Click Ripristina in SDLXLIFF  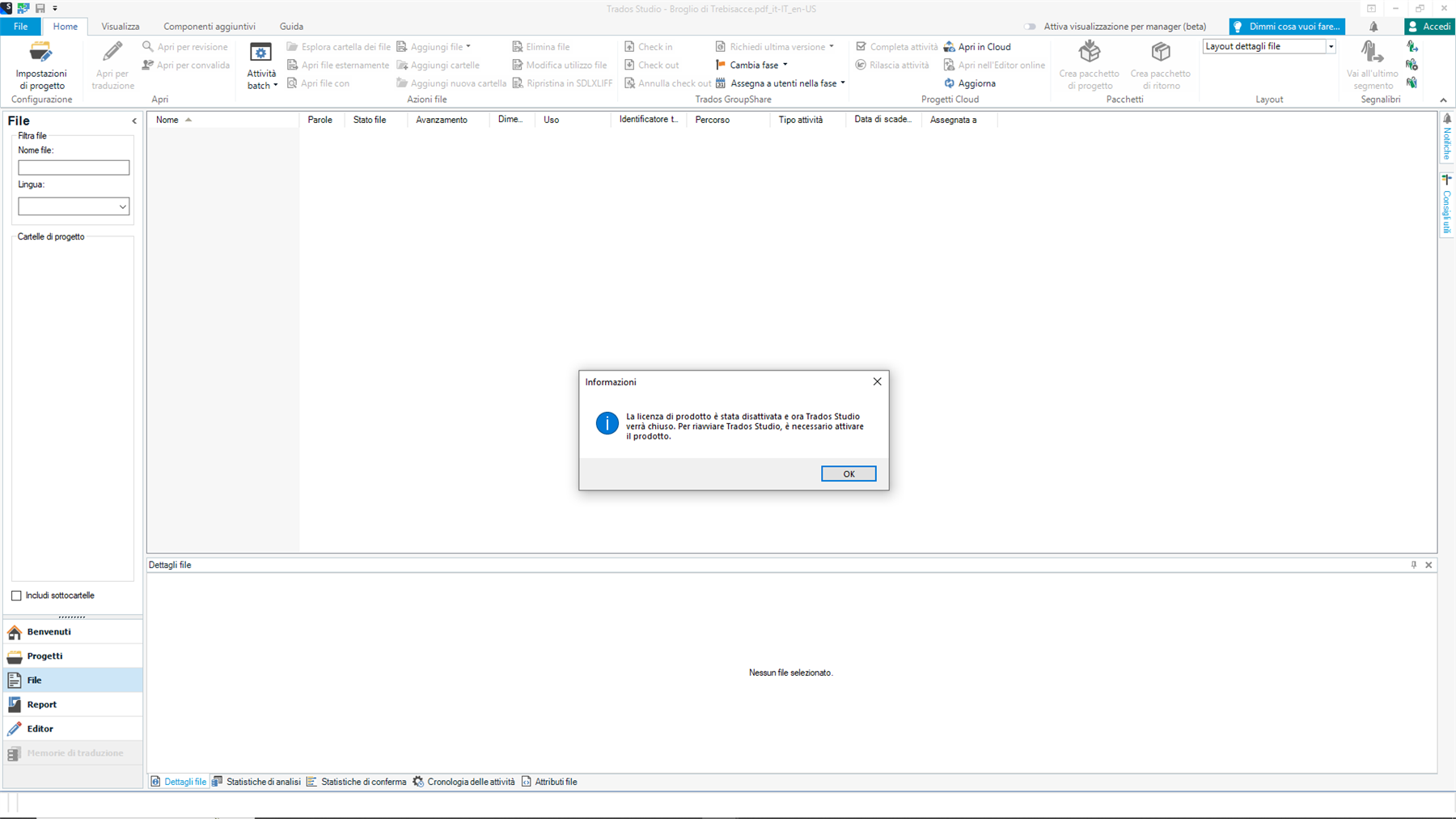(562, 83)
